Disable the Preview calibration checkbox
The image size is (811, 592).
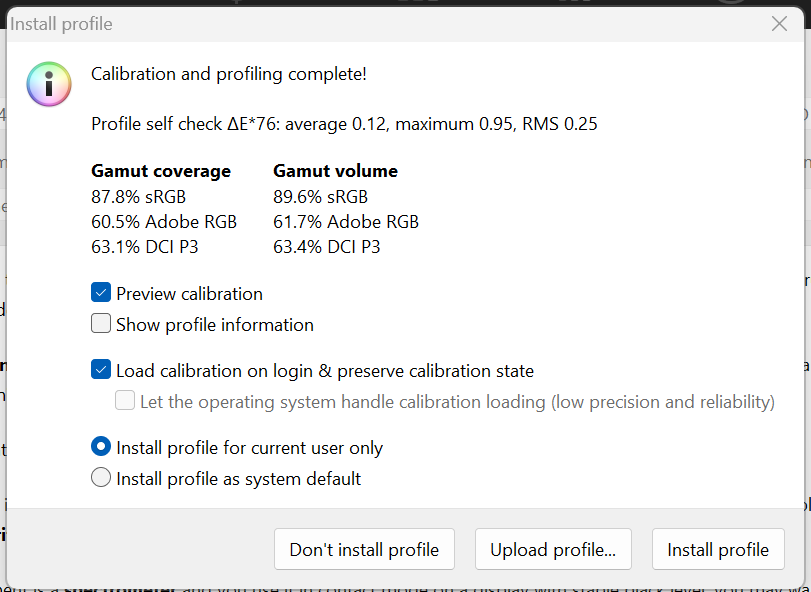pyautogui.click(x=101, y=293)
